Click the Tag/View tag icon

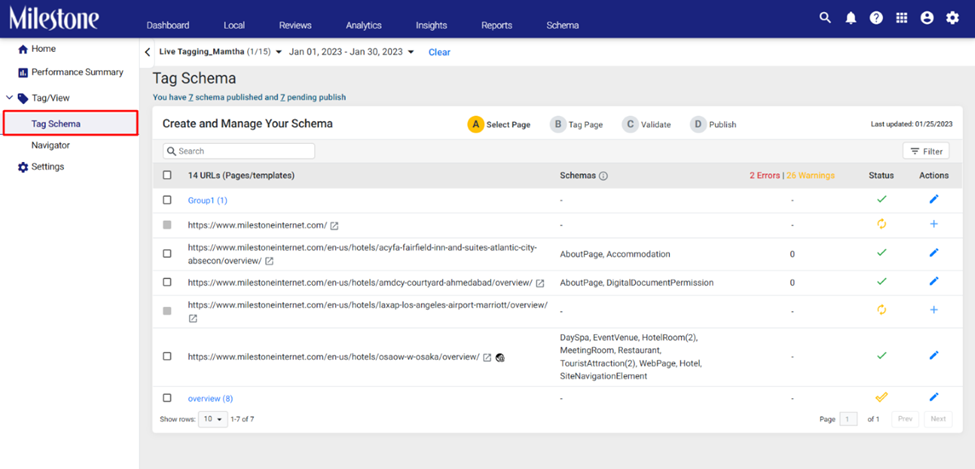(23, 98)
